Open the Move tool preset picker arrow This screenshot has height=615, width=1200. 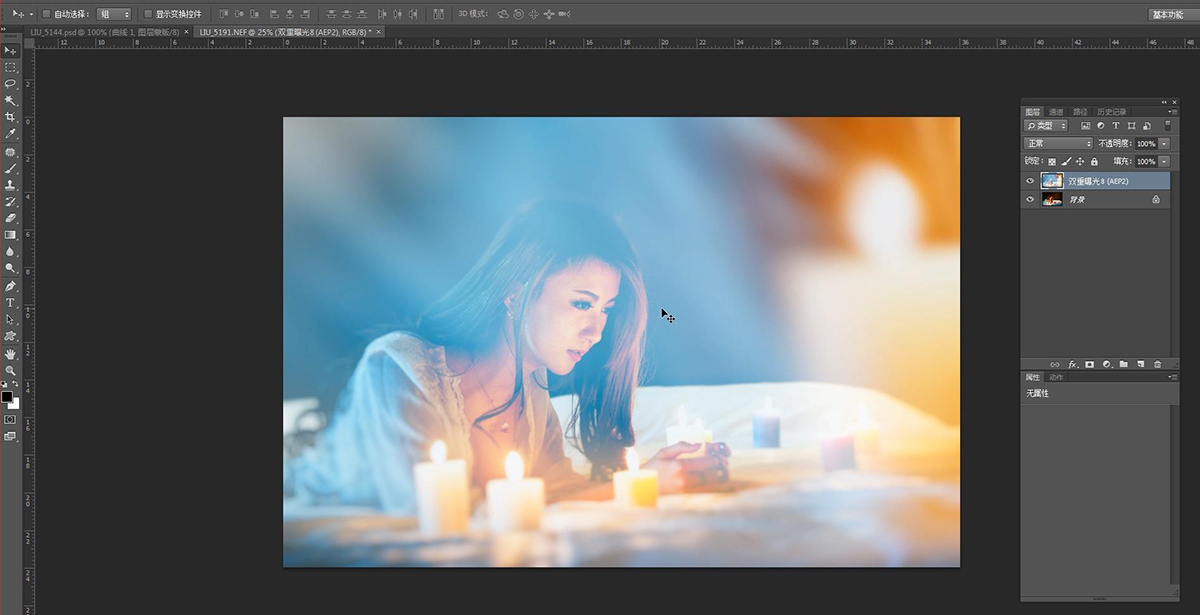tap(30, 14)
